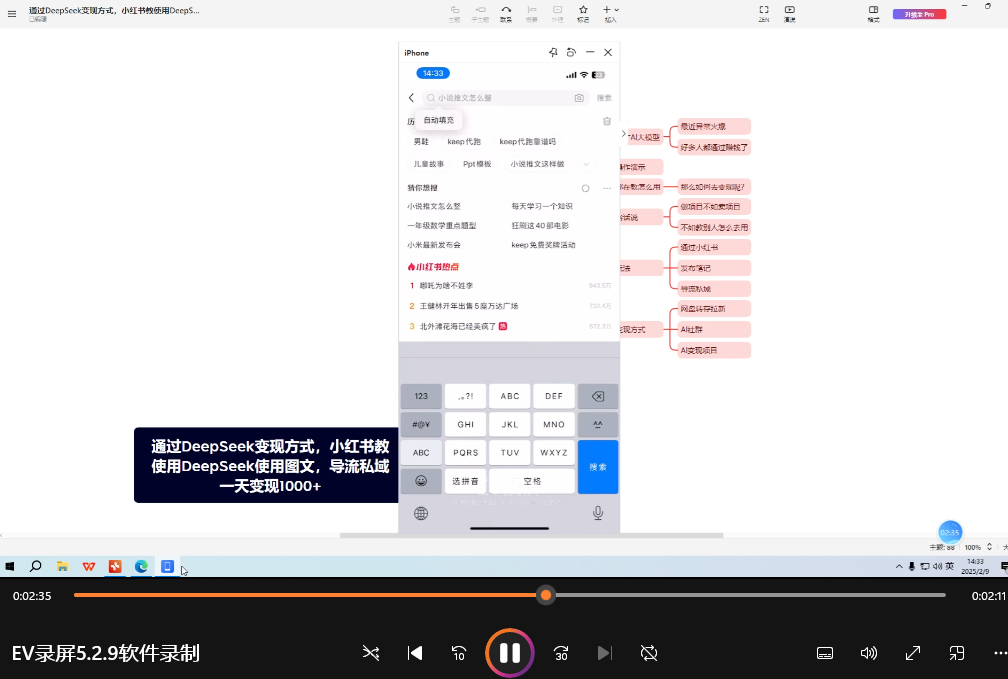Tap the suggestion 小说推文怎么整
1008x679 pixels.
coord(434,206)
